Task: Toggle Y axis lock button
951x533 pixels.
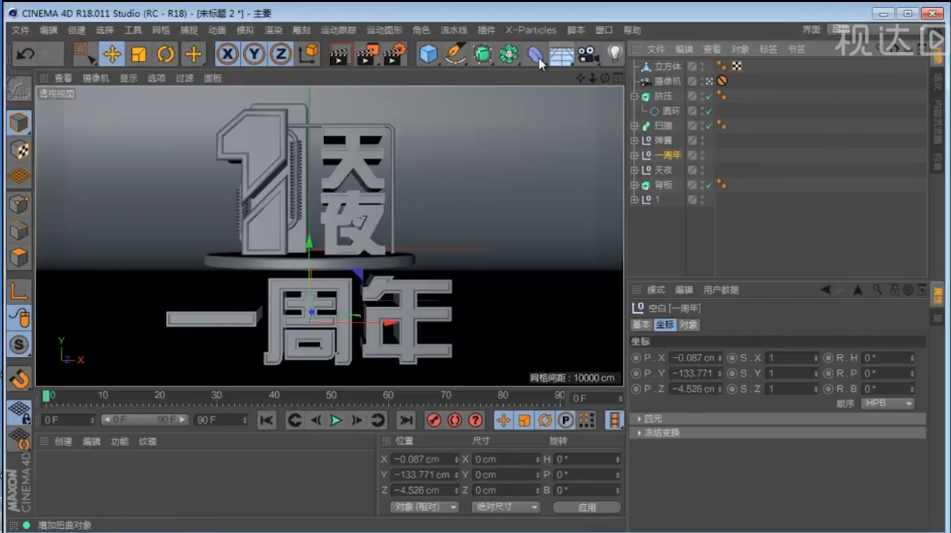Action: click(254, 54)
